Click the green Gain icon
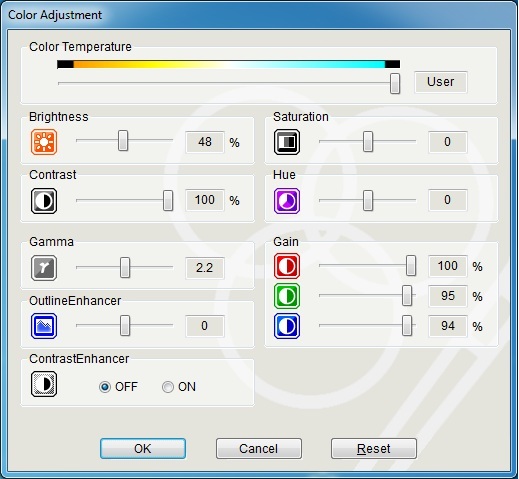Viewport: 519px width, 479px height. (287, 296)
